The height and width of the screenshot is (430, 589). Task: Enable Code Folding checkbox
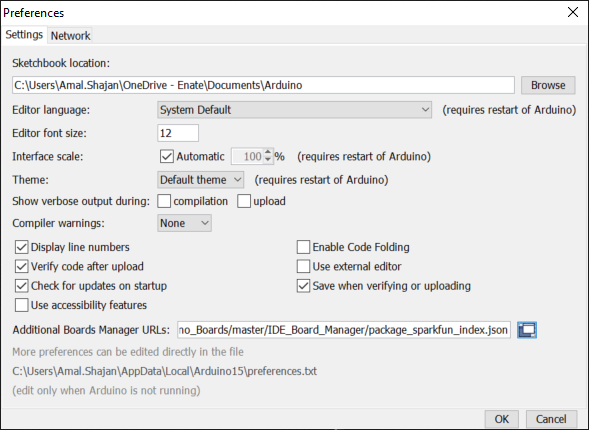point(303,247)
